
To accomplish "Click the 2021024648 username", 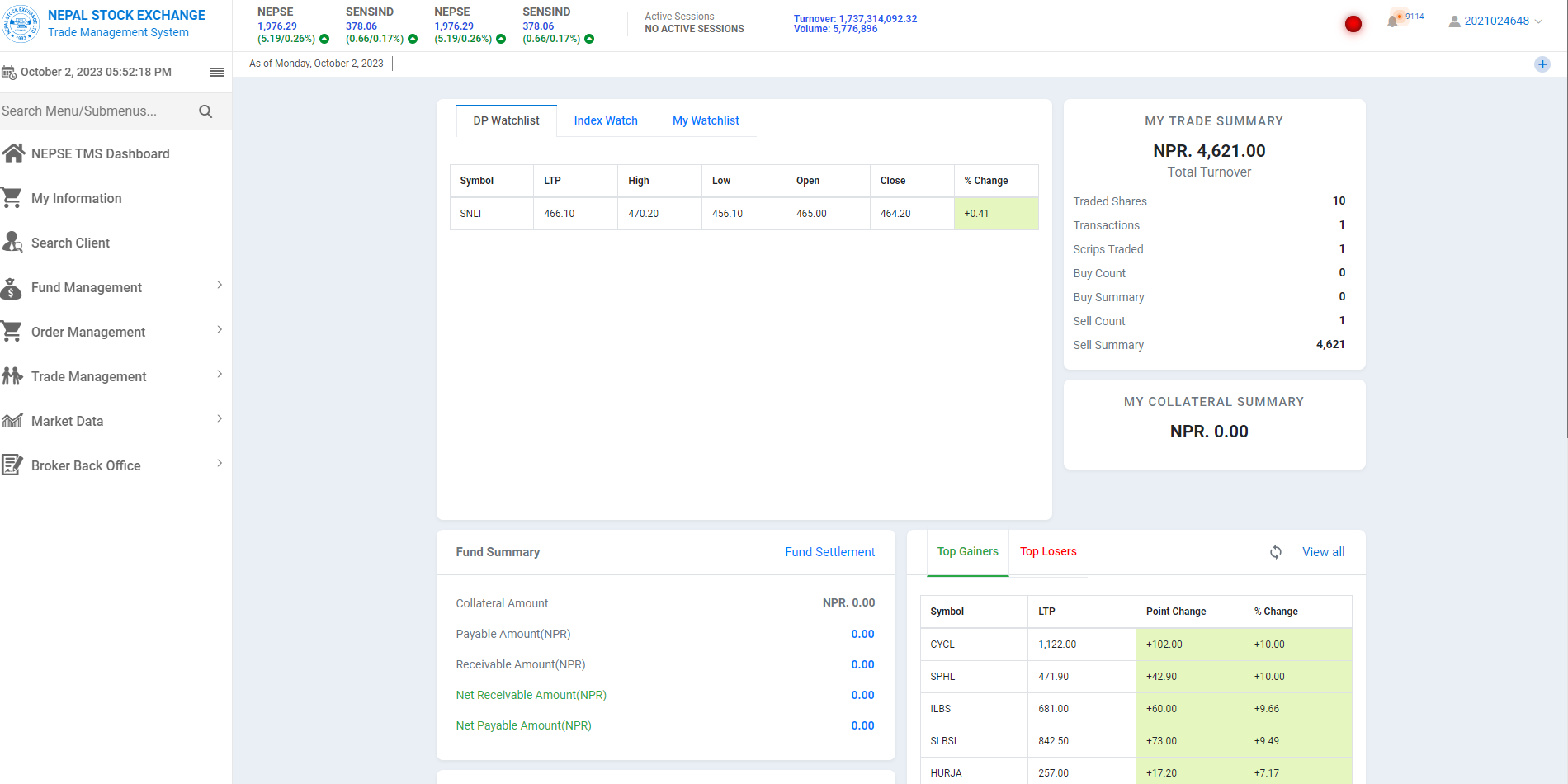I will [1496, 21].
